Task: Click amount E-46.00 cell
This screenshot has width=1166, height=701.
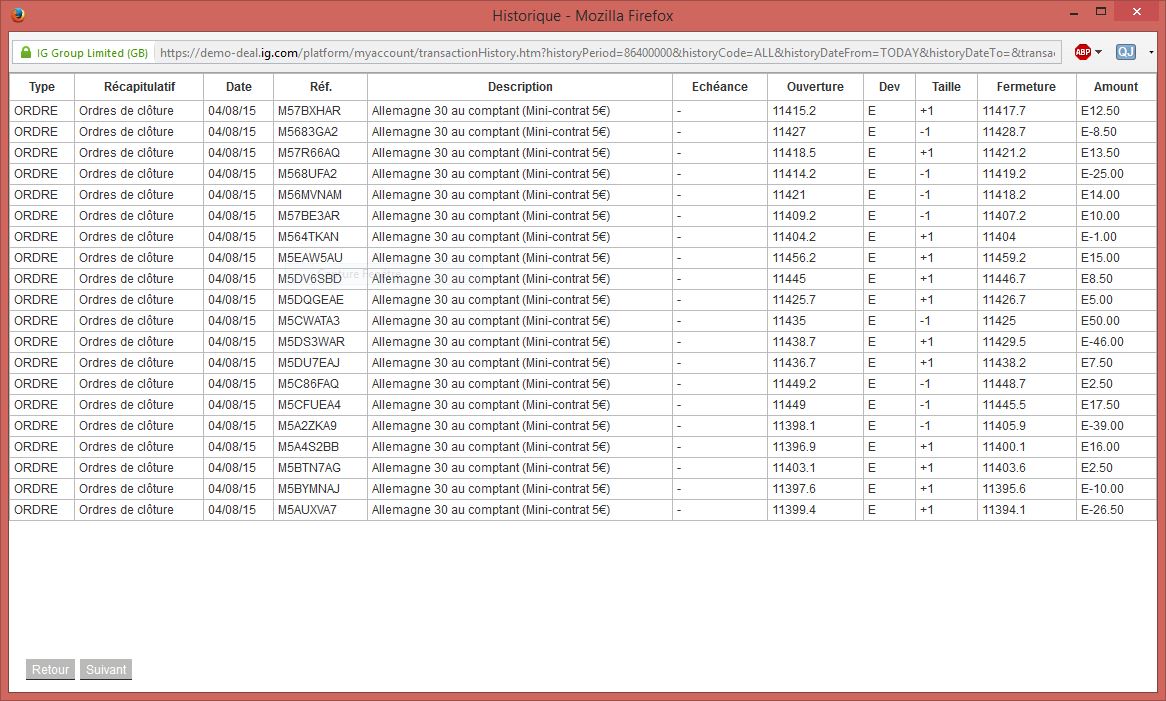Action: click(1116, 342)
